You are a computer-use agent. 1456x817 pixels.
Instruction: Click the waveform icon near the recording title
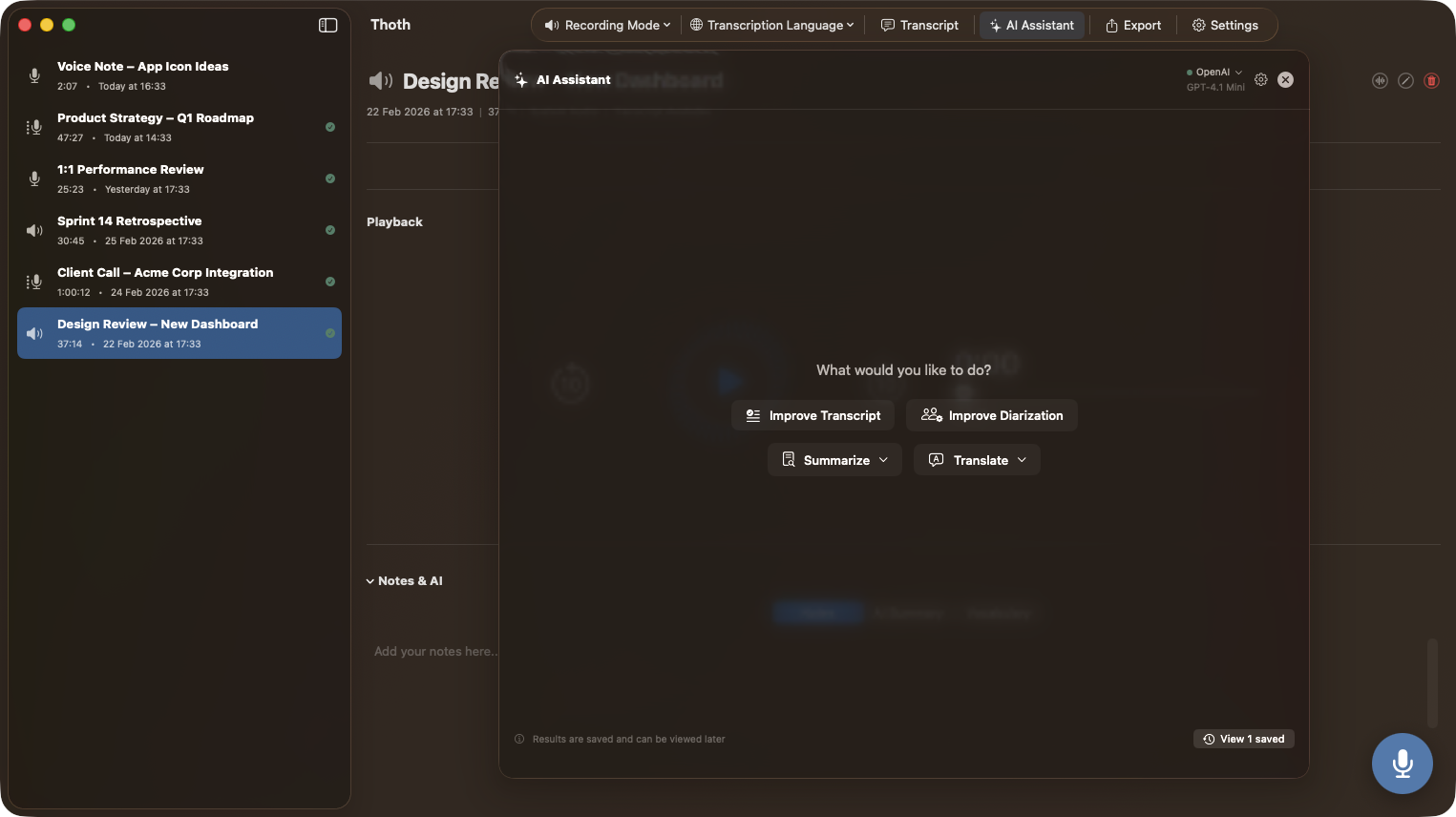1379,80
